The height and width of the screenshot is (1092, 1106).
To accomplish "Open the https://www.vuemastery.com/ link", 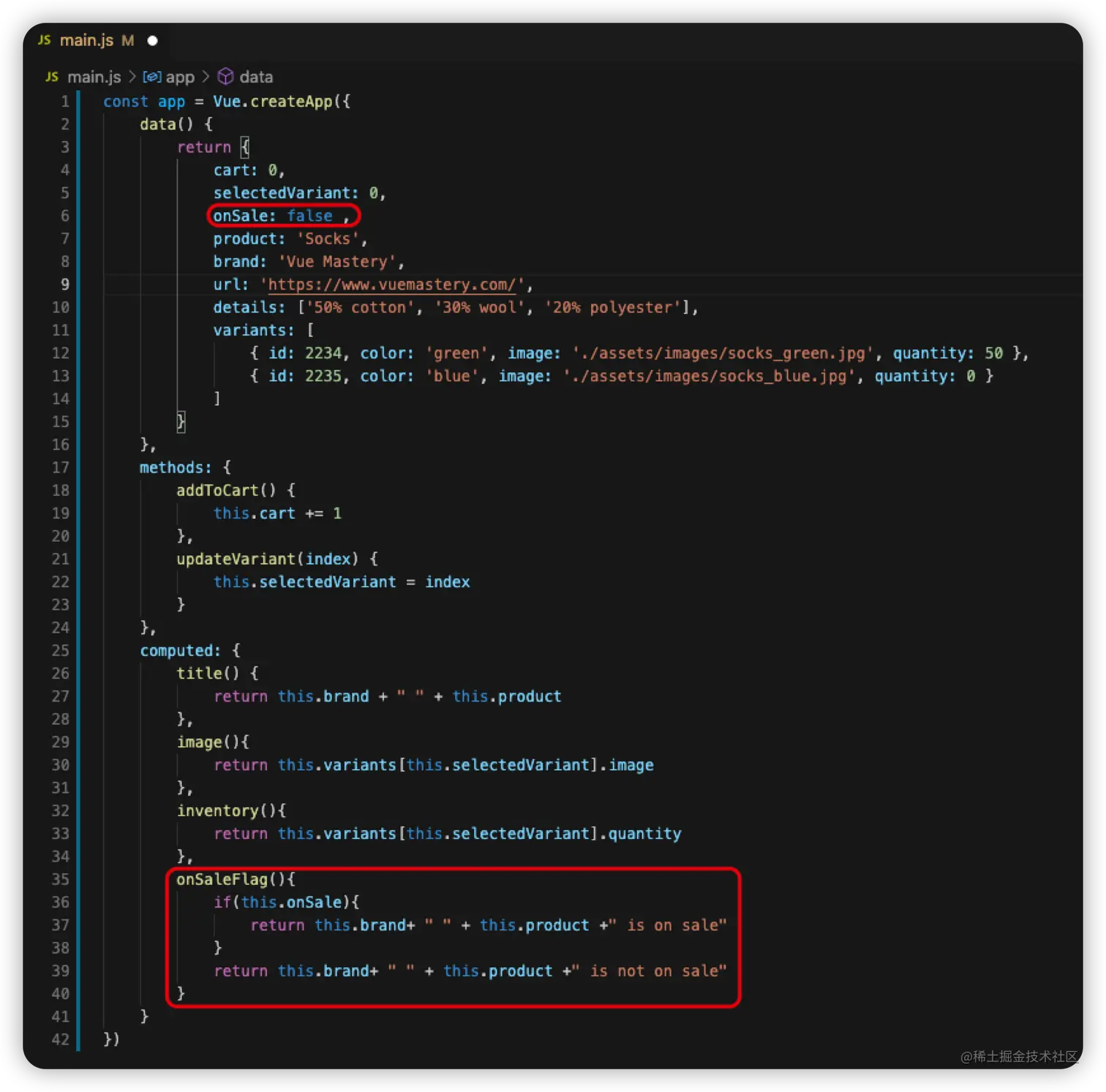I will point(392,285).
